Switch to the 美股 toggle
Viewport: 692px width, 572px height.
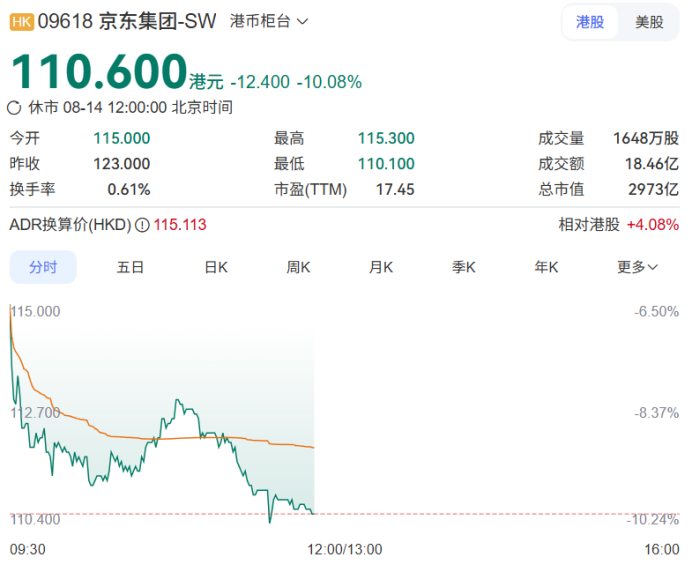[649, 22]
